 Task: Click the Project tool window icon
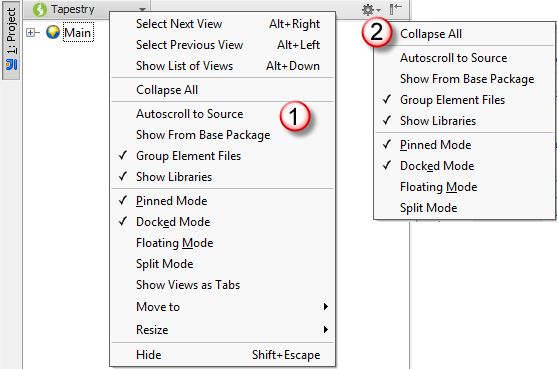11,65
